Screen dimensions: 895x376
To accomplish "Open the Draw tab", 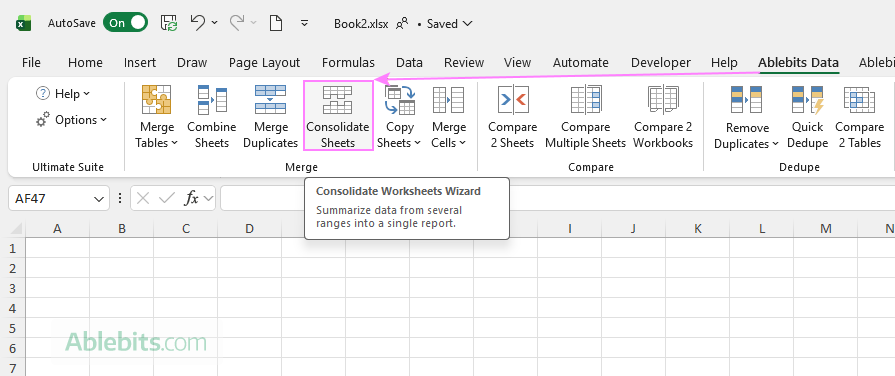I will coord(192,63).
